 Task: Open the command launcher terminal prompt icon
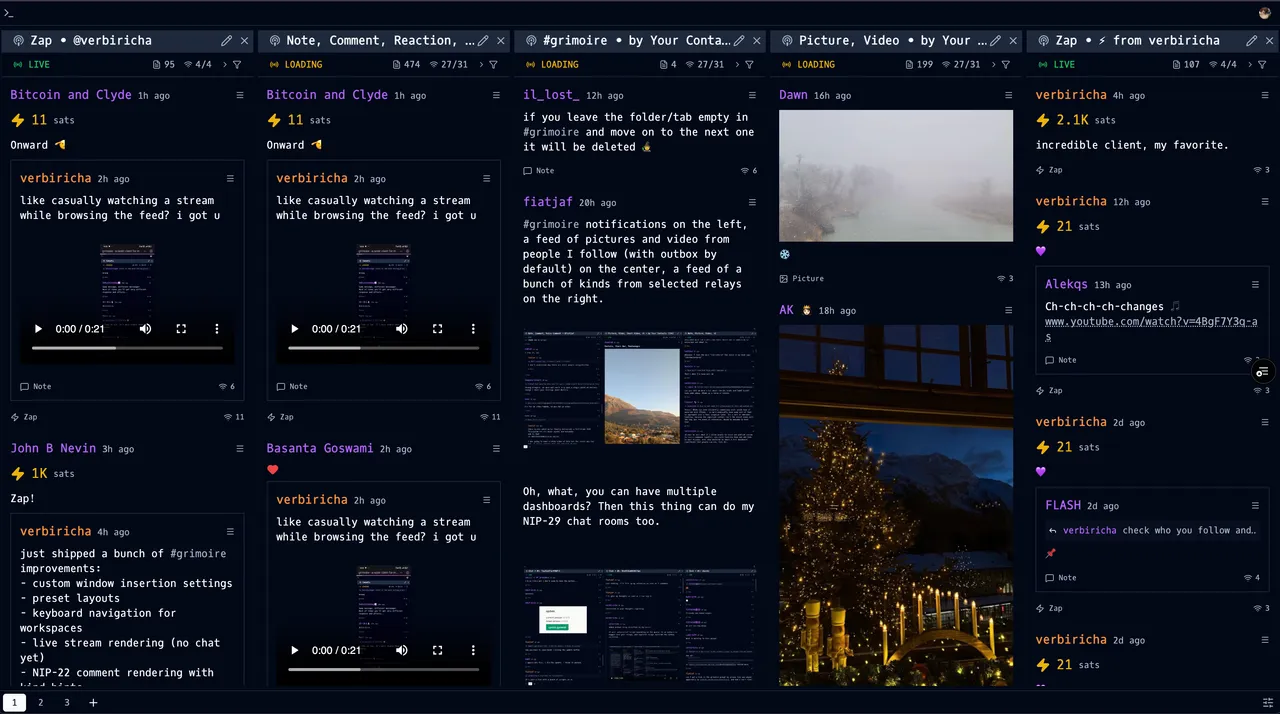tap(9, 12)
